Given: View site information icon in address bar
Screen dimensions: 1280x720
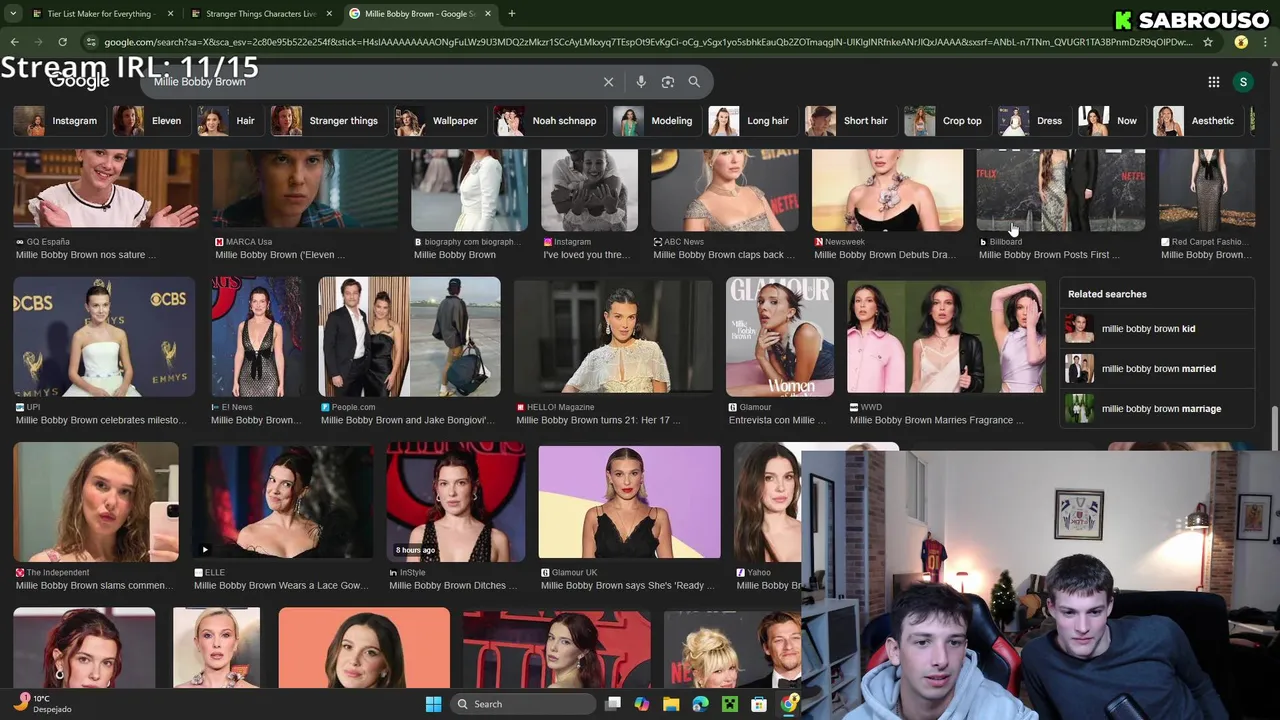Looking at the screenshot, I should tap(91, 42).
